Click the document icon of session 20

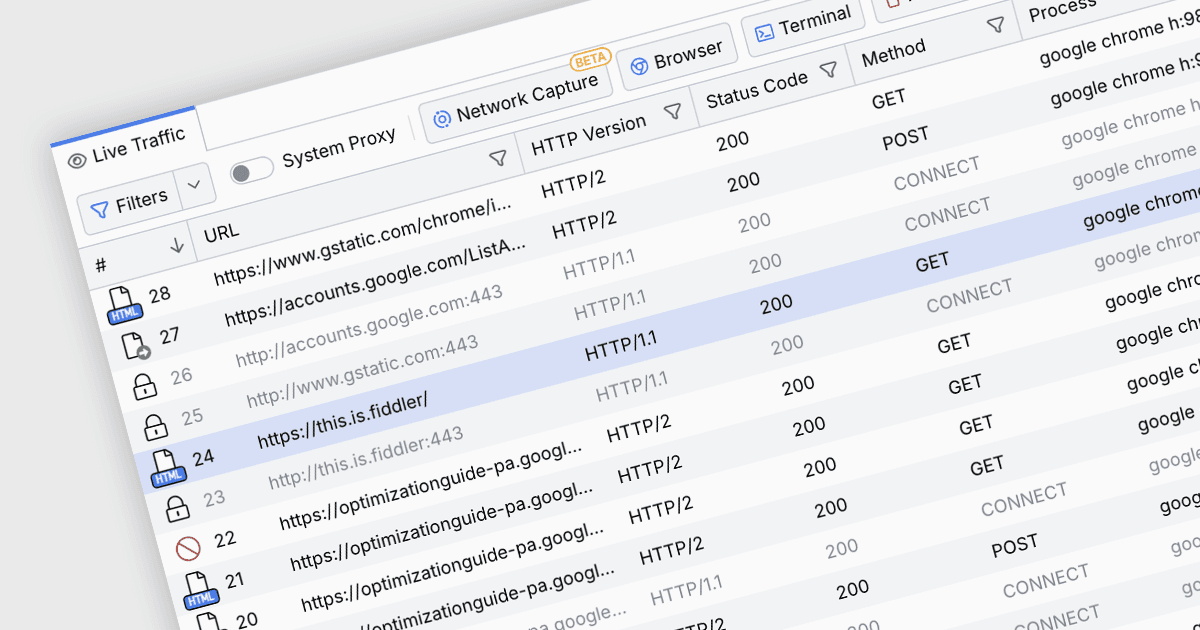210,622
